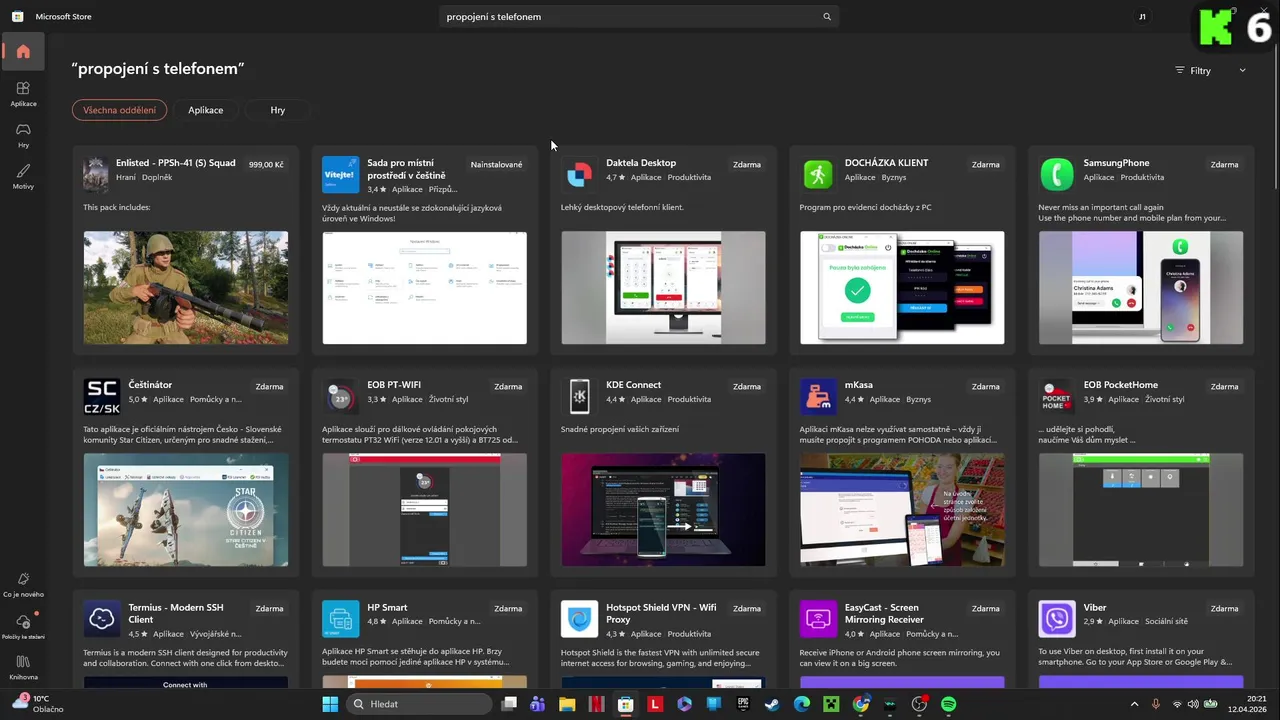Open the J1 user profile button
The height and width of the screenshot is (720, 1280).
point(1142,17)
